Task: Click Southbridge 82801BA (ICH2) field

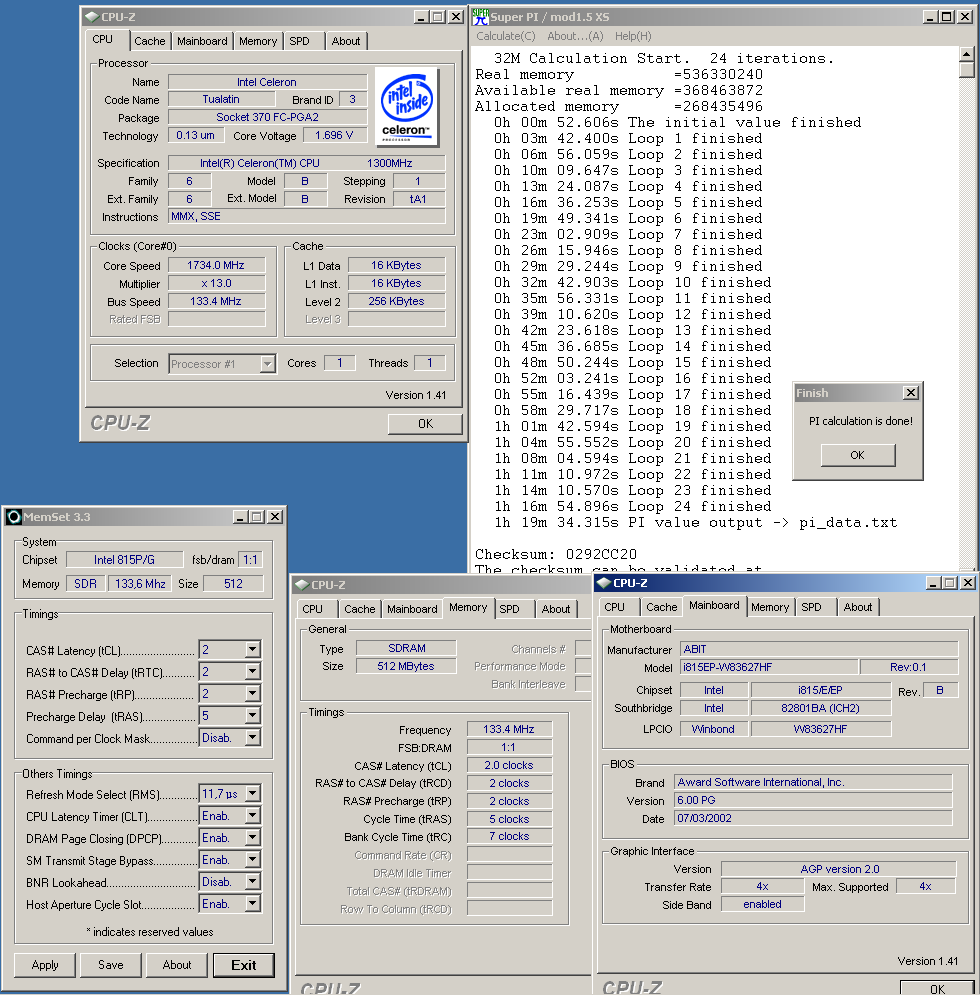Action: point(821,708)
